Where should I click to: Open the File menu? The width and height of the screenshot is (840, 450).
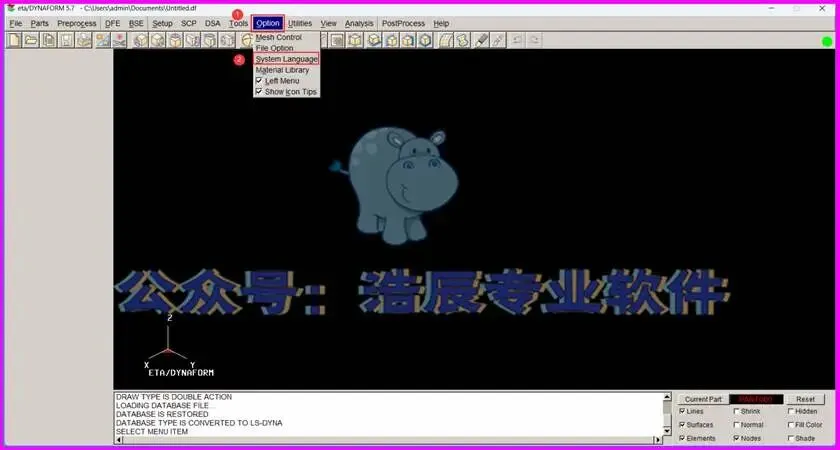pyautogui.click(x=16, y=24)
